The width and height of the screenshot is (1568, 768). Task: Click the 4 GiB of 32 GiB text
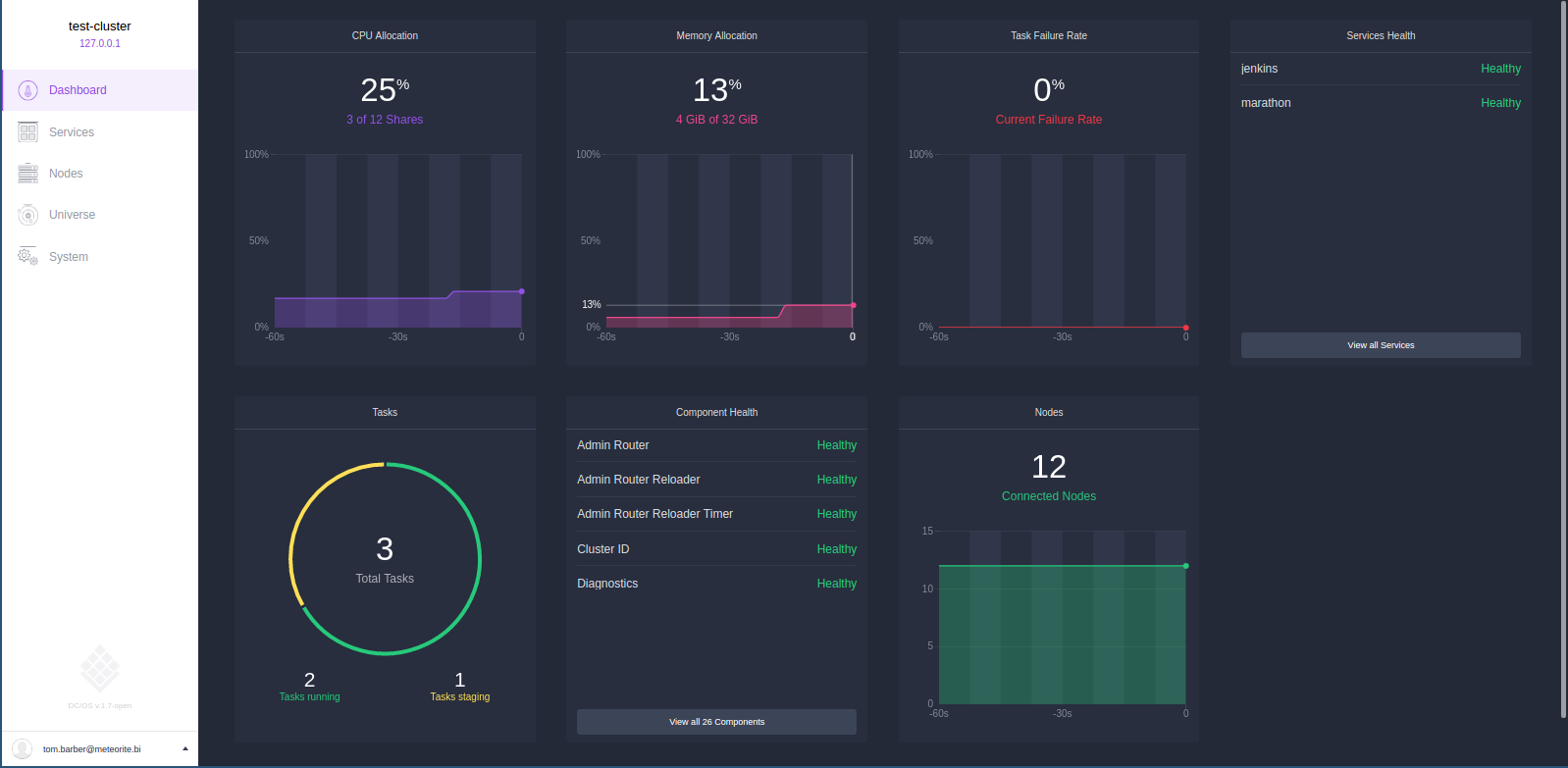click(716, 120)
